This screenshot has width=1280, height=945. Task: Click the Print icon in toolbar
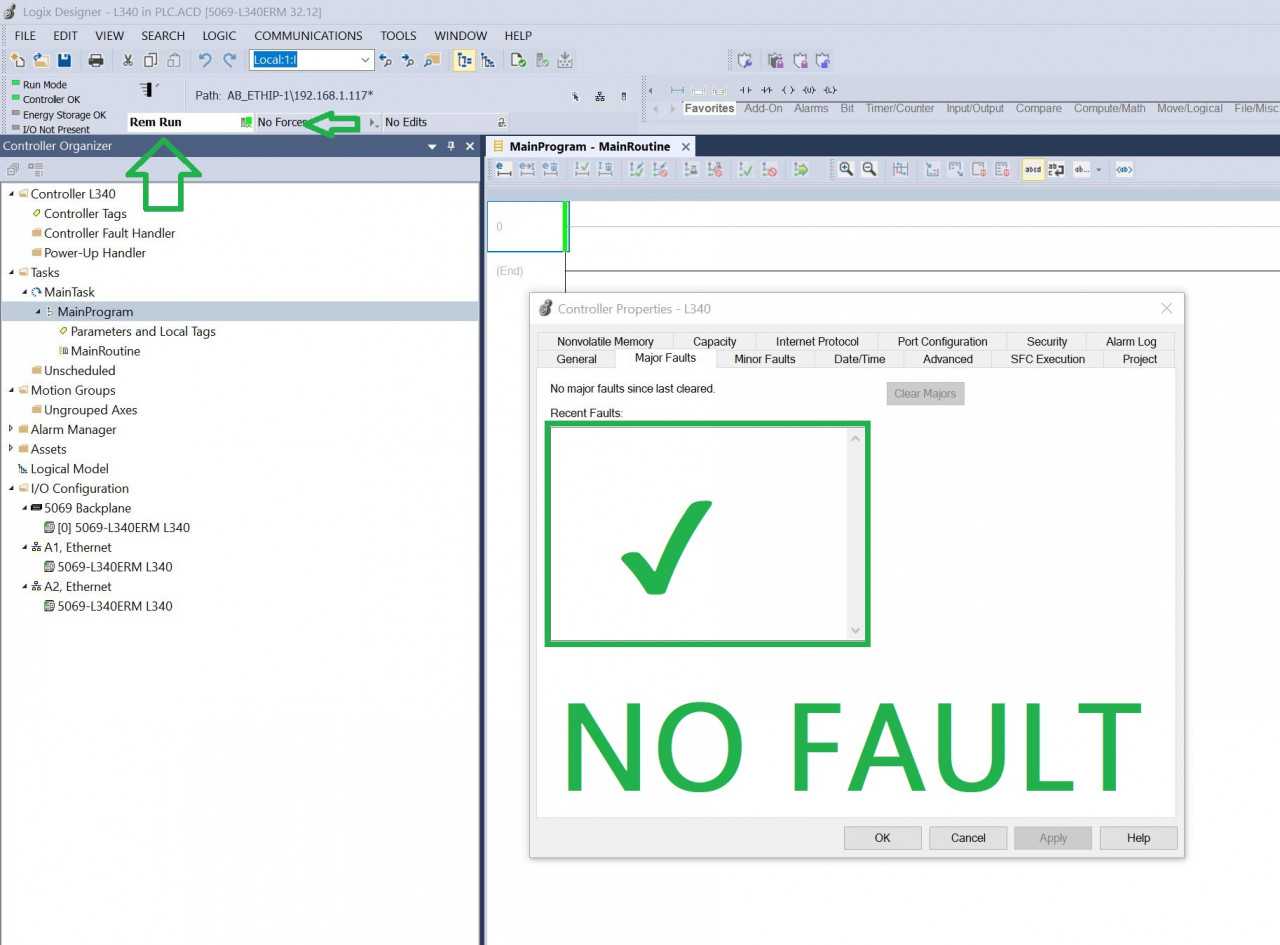[x=96, y=60]
